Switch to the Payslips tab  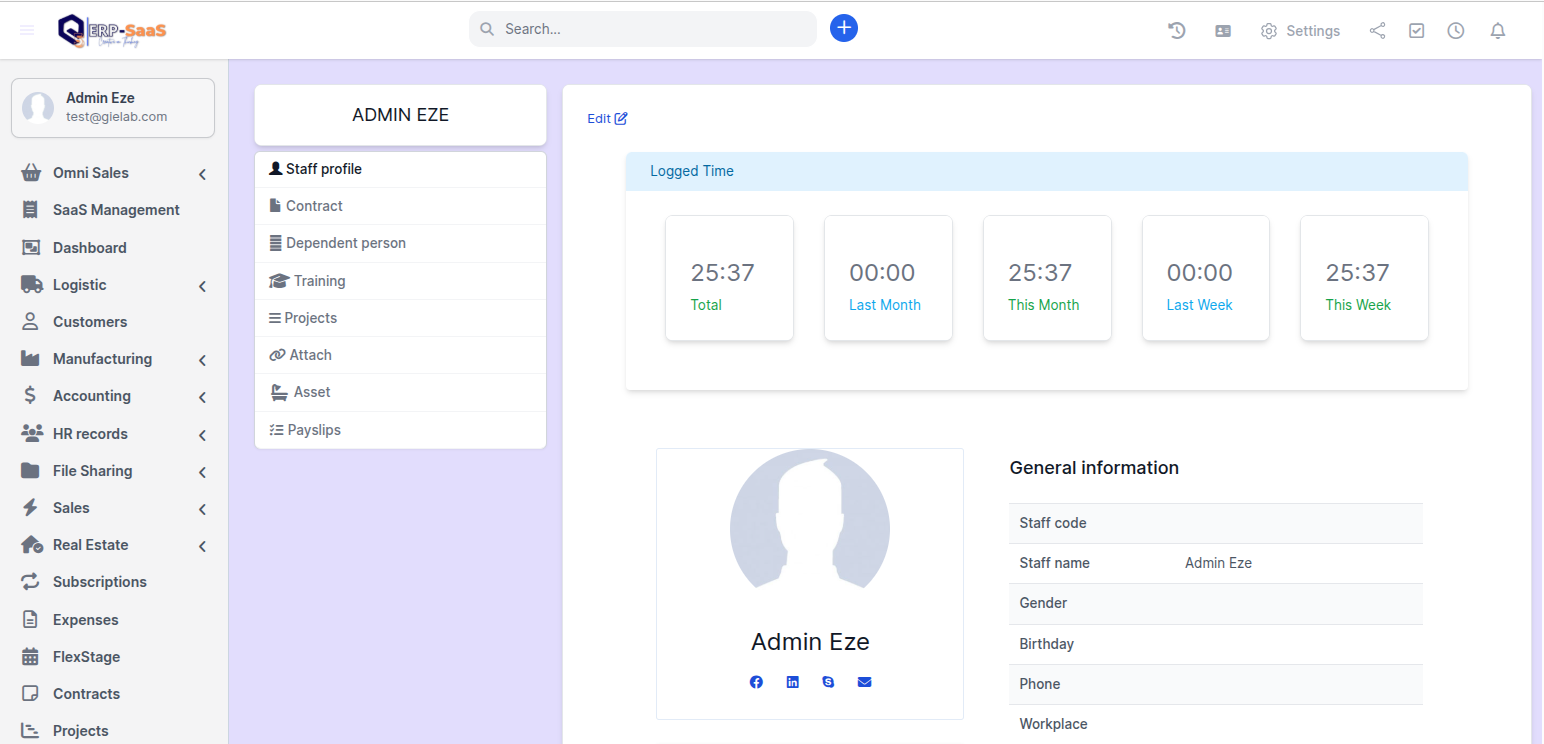click(x=314, y=430)
